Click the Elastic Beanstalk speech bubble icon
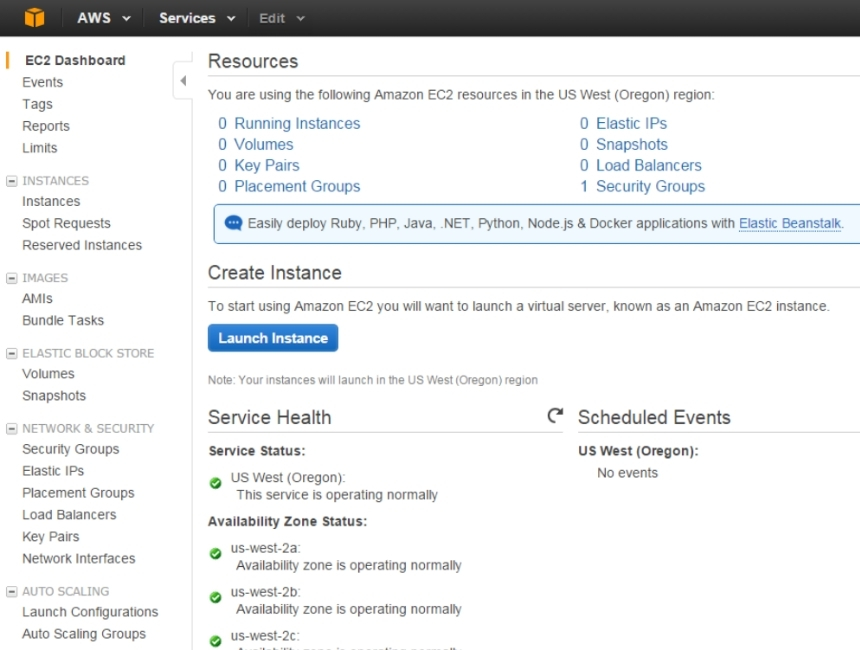 [x=234, y=223]
